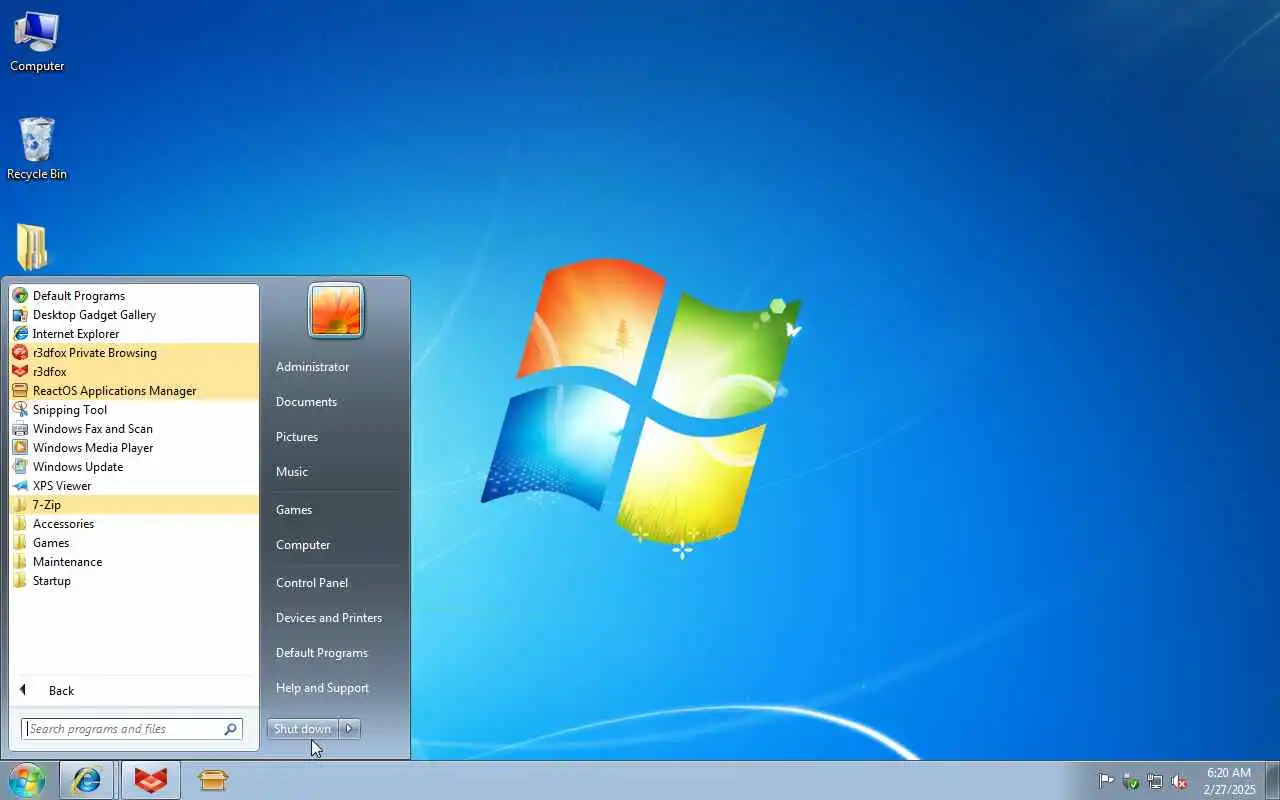Click the Action Center flag tray icon
Image resolution: width=1280 pixels, height=800 pixels.
point(1106,781)
